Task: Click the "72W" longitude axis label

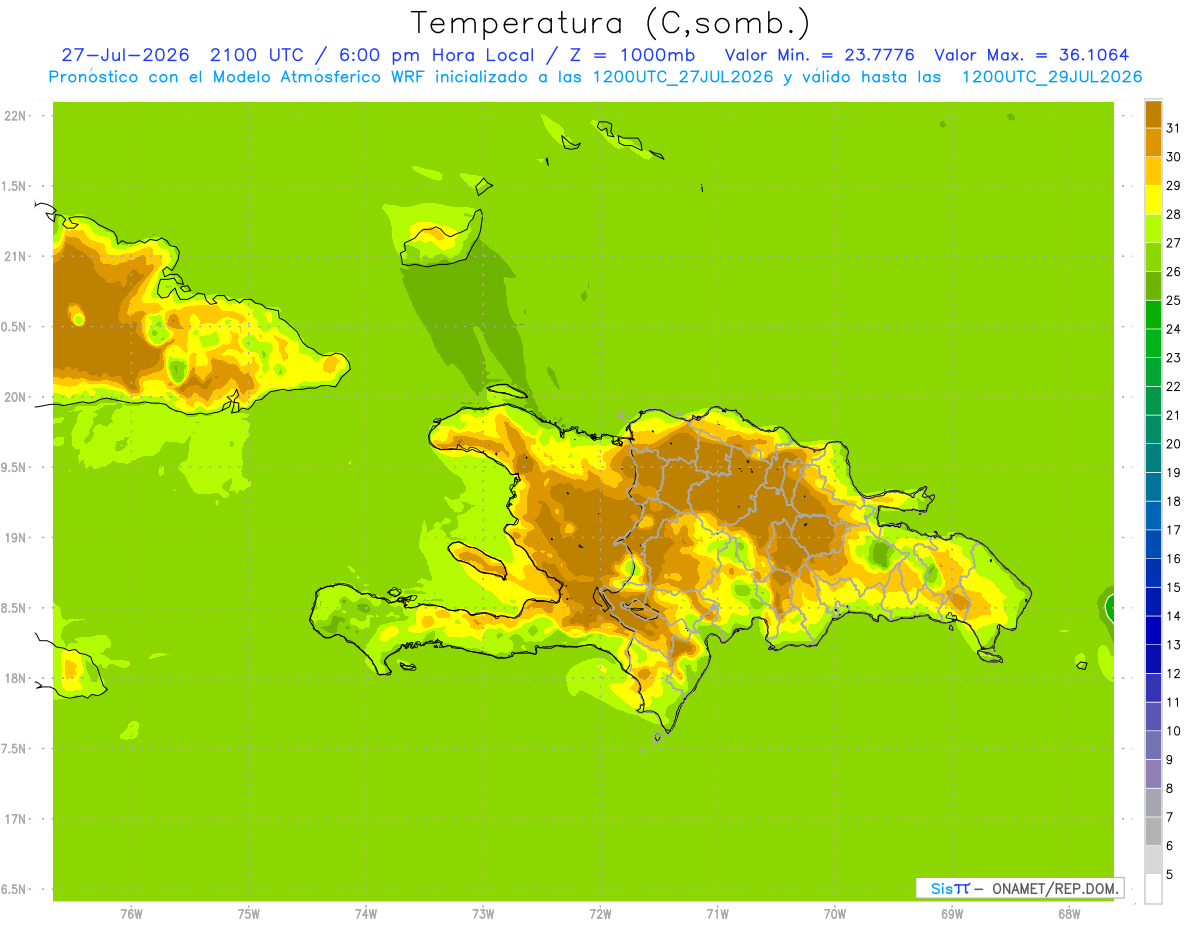Action: [x=600, y=914]
